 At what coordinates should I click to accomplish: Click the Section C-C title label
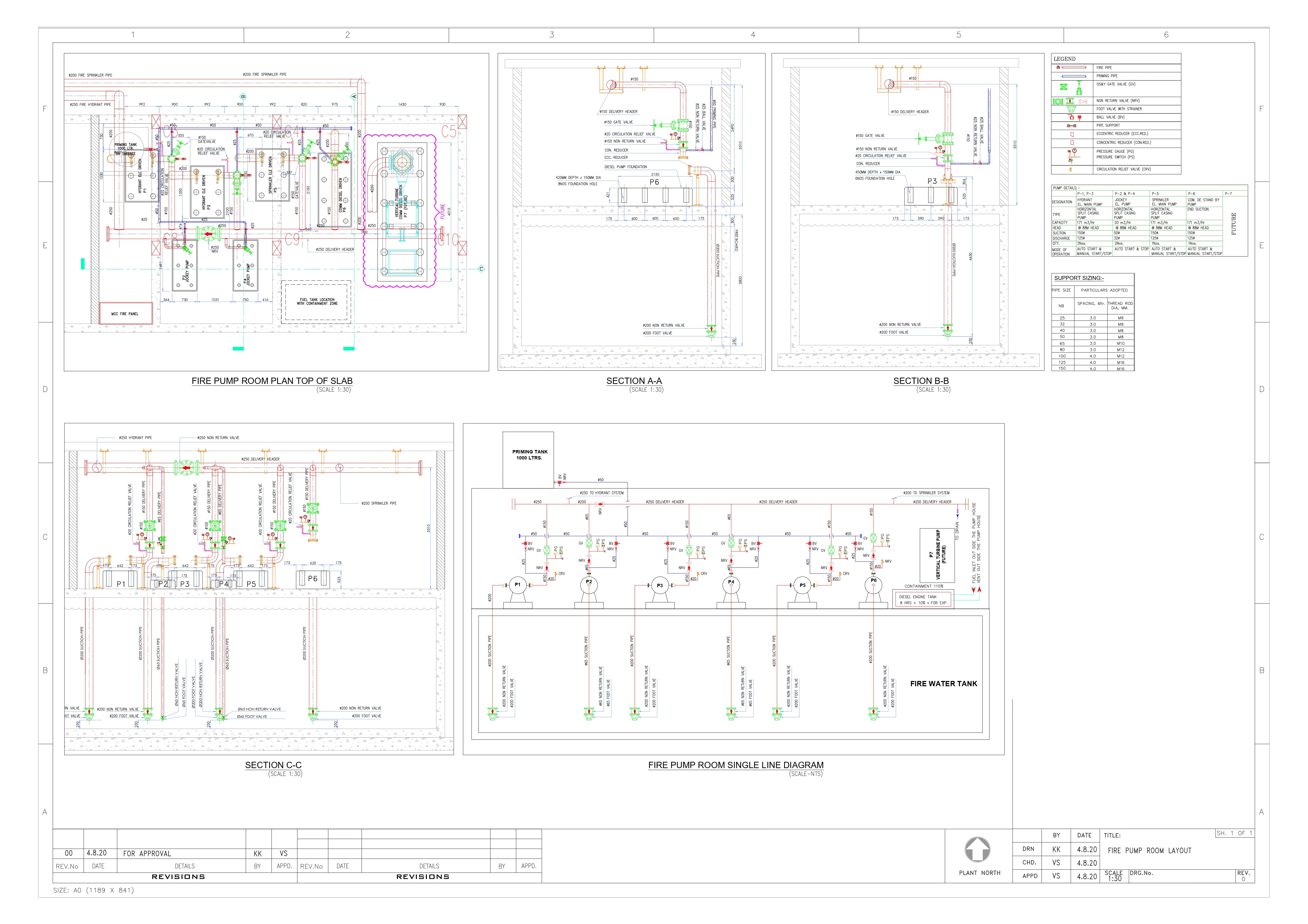click(273, 765)
